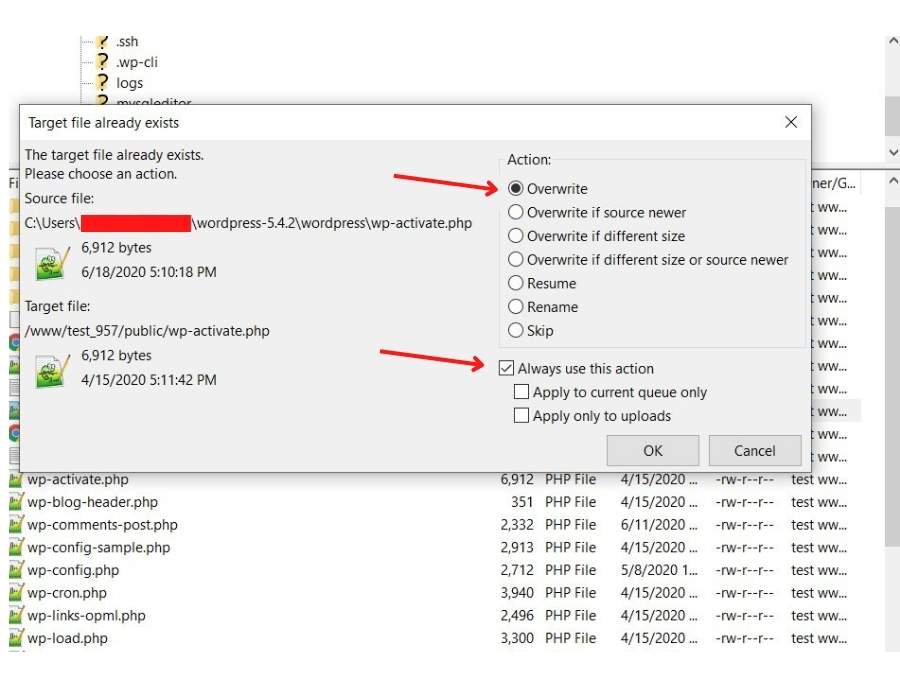
Task: Click the .wp-cli folder icon
Action: click(102, 61)
